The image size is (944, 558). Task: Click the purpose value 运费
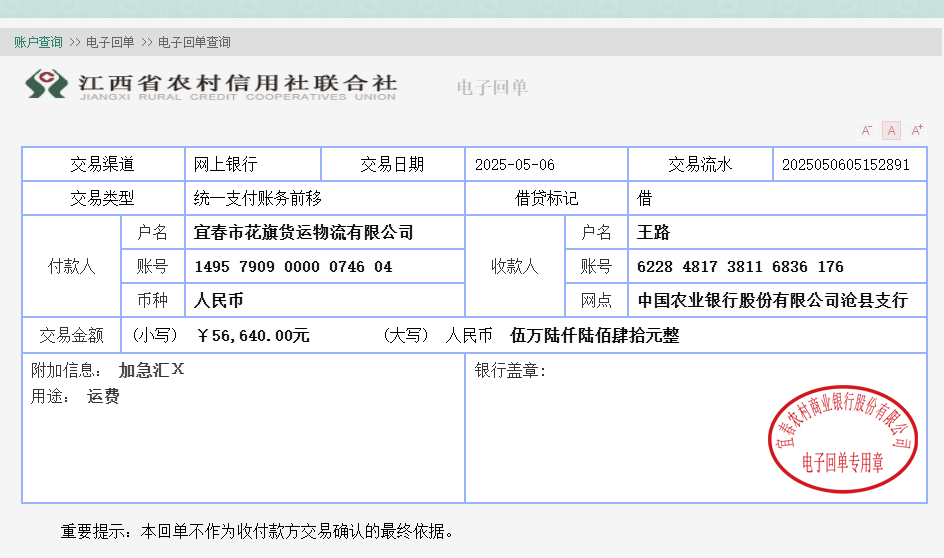103,396
